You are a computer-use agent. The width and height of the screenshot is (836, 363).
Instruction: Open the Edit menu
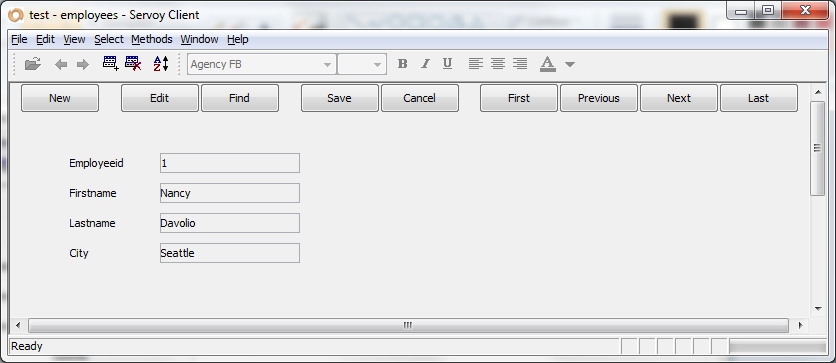(46, 39)
